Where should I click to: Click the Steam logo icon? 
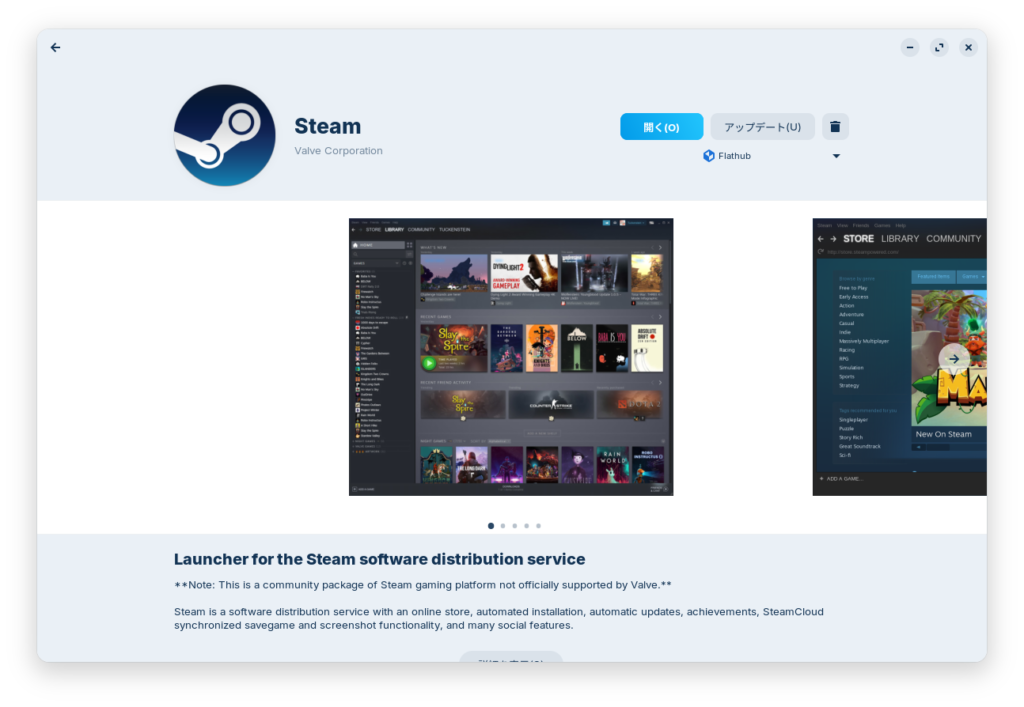(x=224, y=135)
